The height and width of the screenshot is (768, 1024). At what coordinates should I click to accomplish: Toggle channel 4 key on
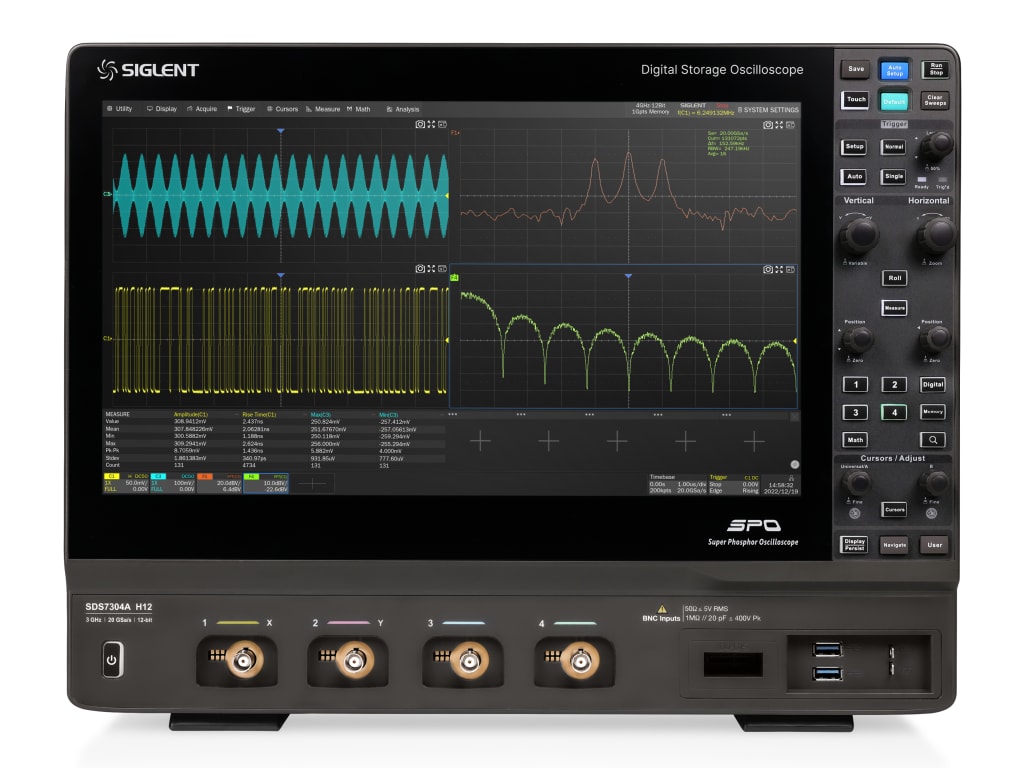[894, 412]
